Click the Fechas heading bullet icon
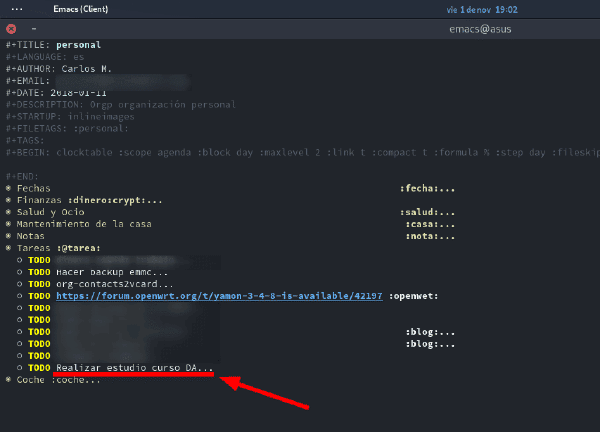The height and width of the screenshot is (432, 600). [x=8, y=188]
